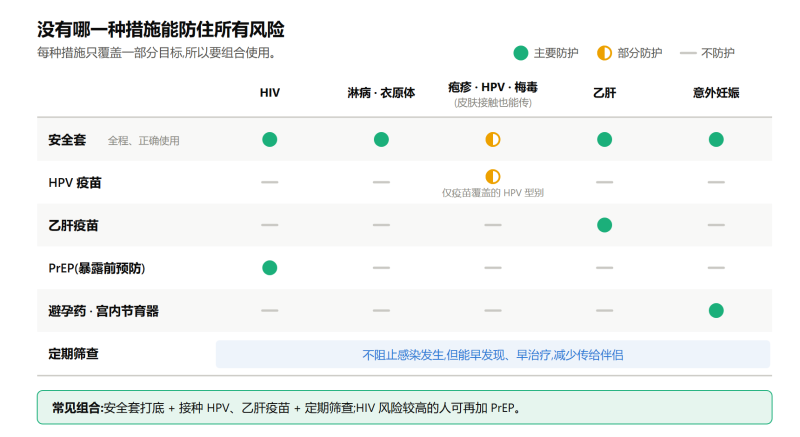Screen dimensions: 800x437
Task: Click the dash for HPV 疫苗 under 乙肝
Action: (x=605, y=182)
